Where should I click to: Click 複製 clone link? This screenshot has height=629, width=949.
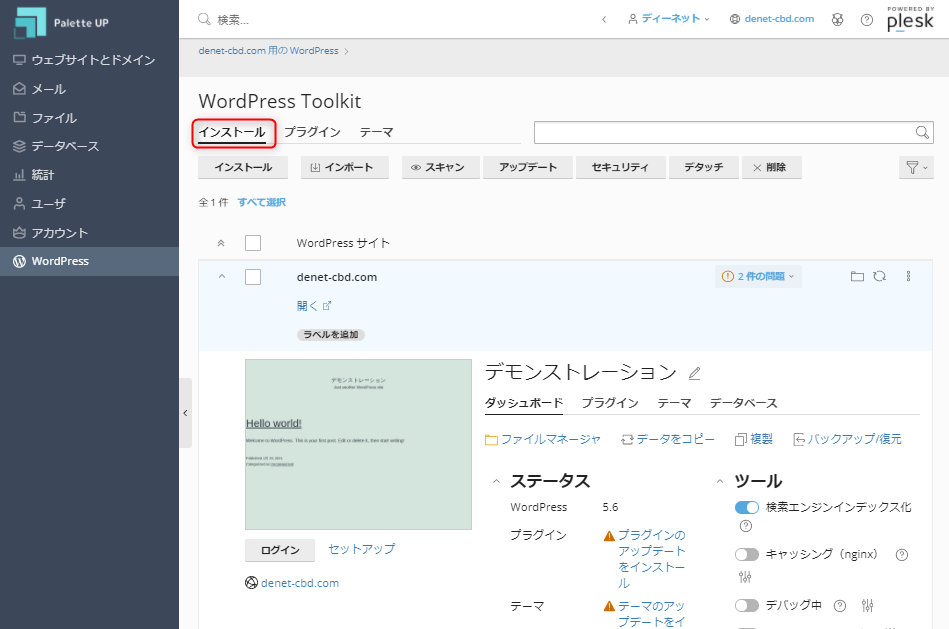click(x=754, y=440)
